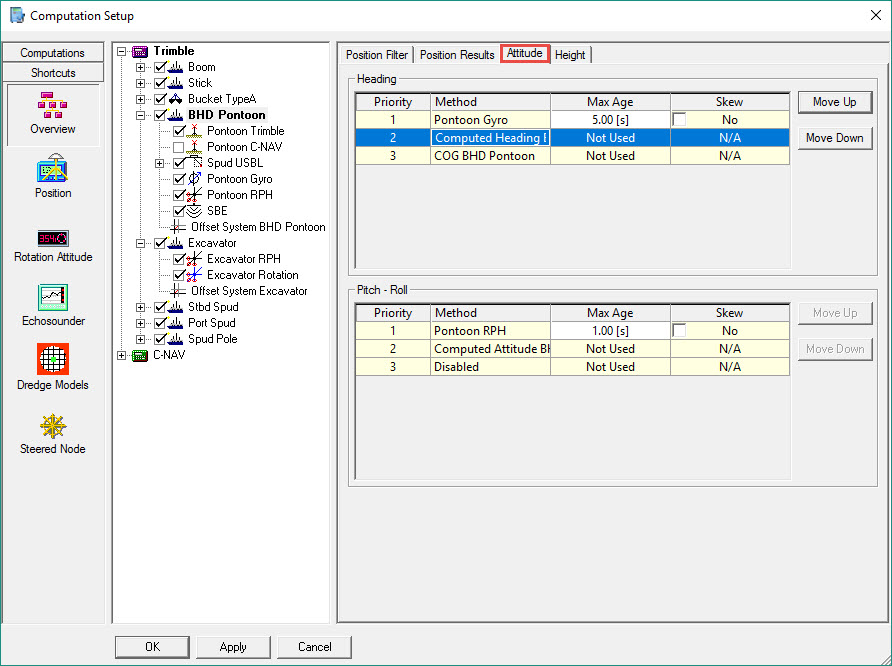Collapse the Excavator tree node
The image size is (892, 666).
[141, 243]
